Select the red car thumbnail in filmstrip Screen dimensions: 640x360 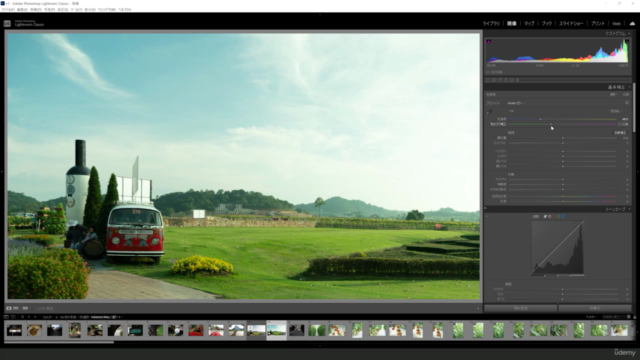coord(196,330)
